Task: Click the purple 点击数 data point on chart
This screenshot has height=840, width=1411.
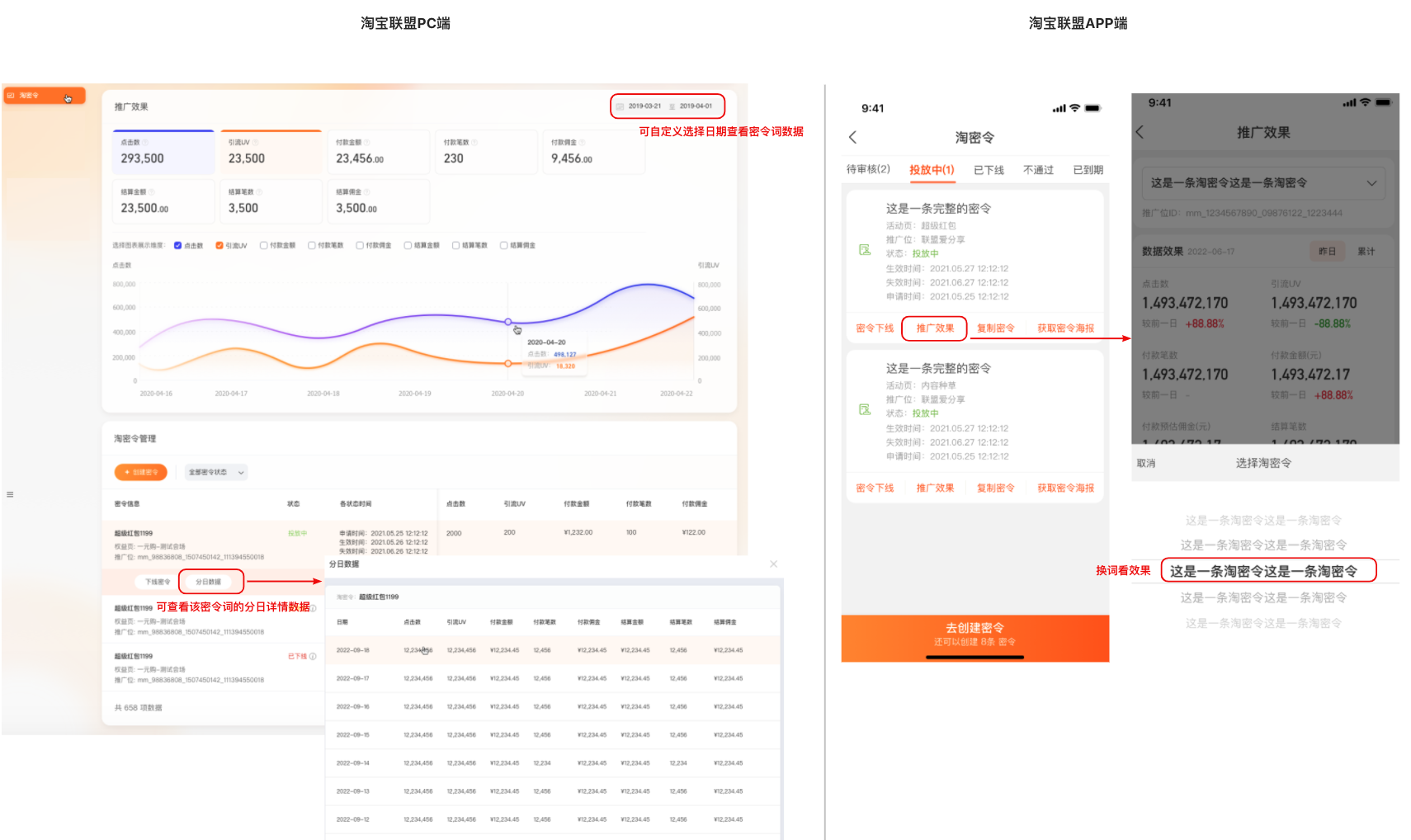Action: click(508, 322)
